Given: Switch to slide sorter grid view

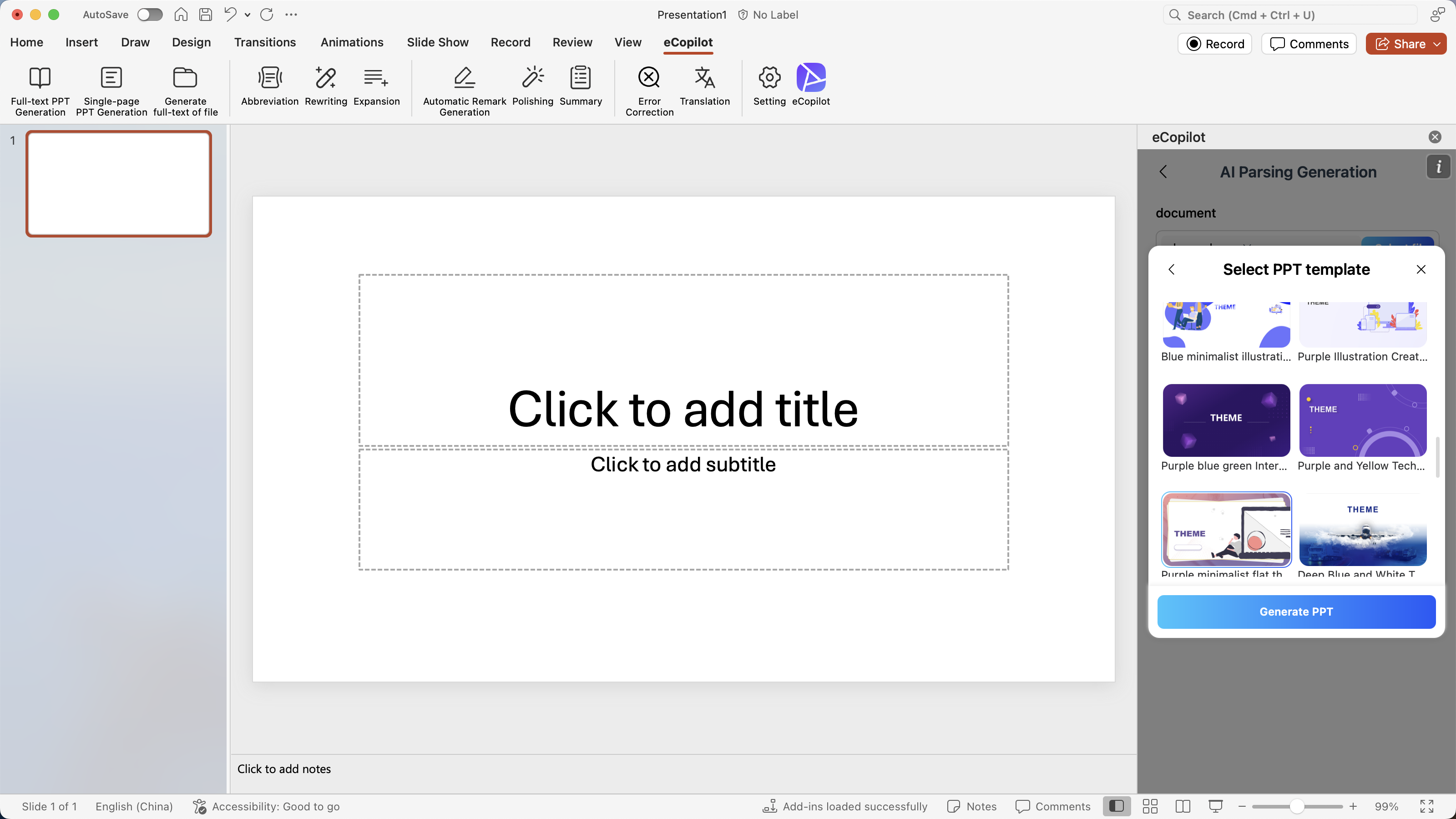Looking at the screenshot, I should point(1150,807).
